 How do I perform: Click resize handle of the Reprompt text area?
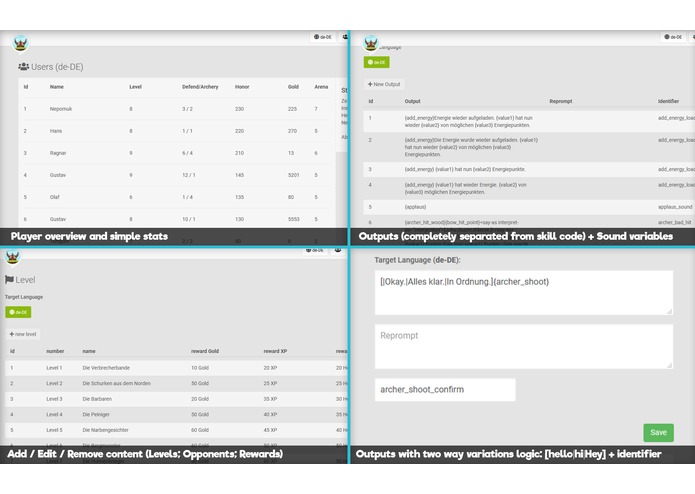coord(669,365)
